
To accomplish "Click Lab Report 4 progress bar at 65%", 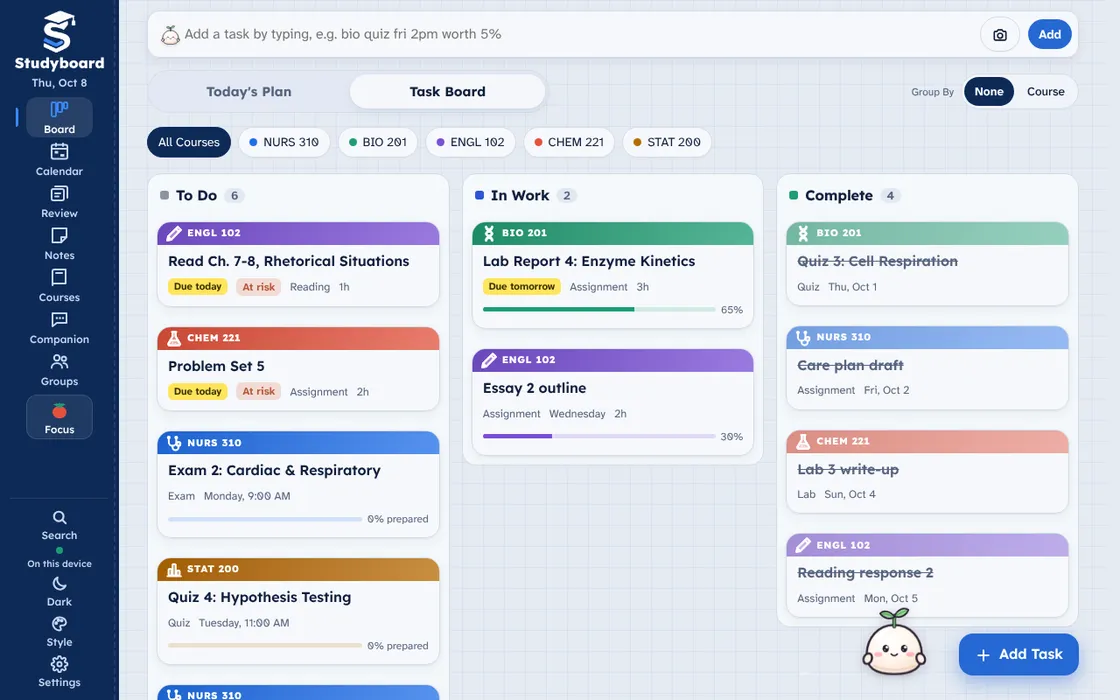I will coord(599,309).
